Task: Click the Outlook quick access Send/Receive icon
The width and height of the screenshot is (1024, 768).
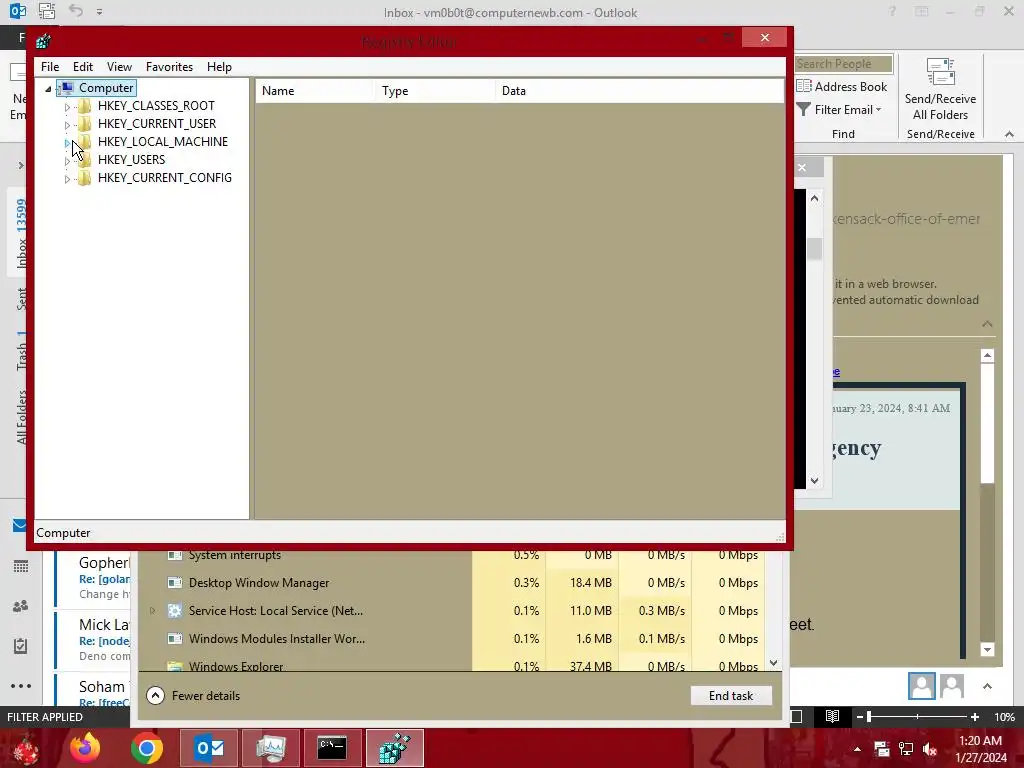Action: (x=46, y=11)
